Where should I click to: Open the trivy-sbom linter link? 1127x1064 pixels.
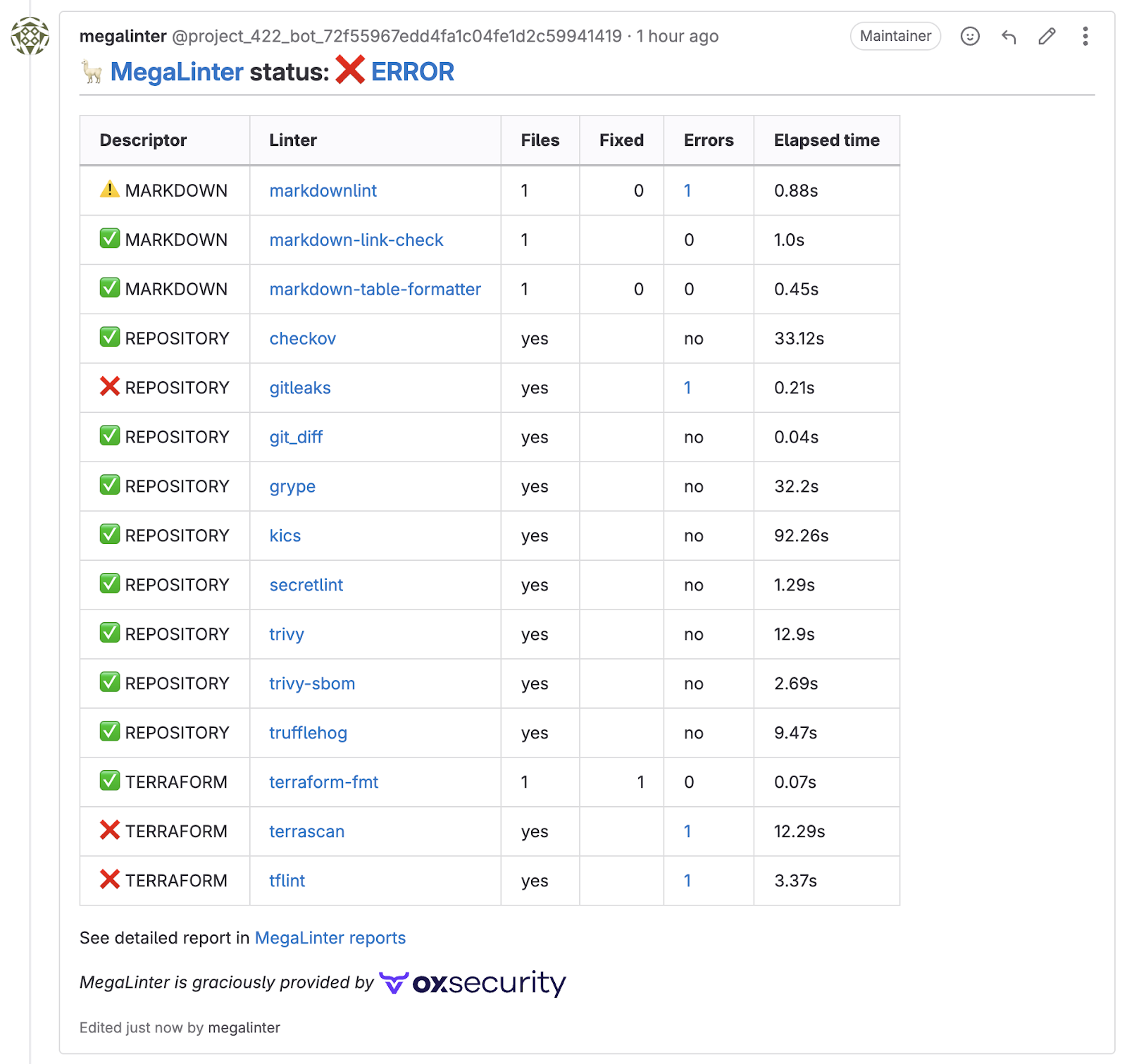312,683
